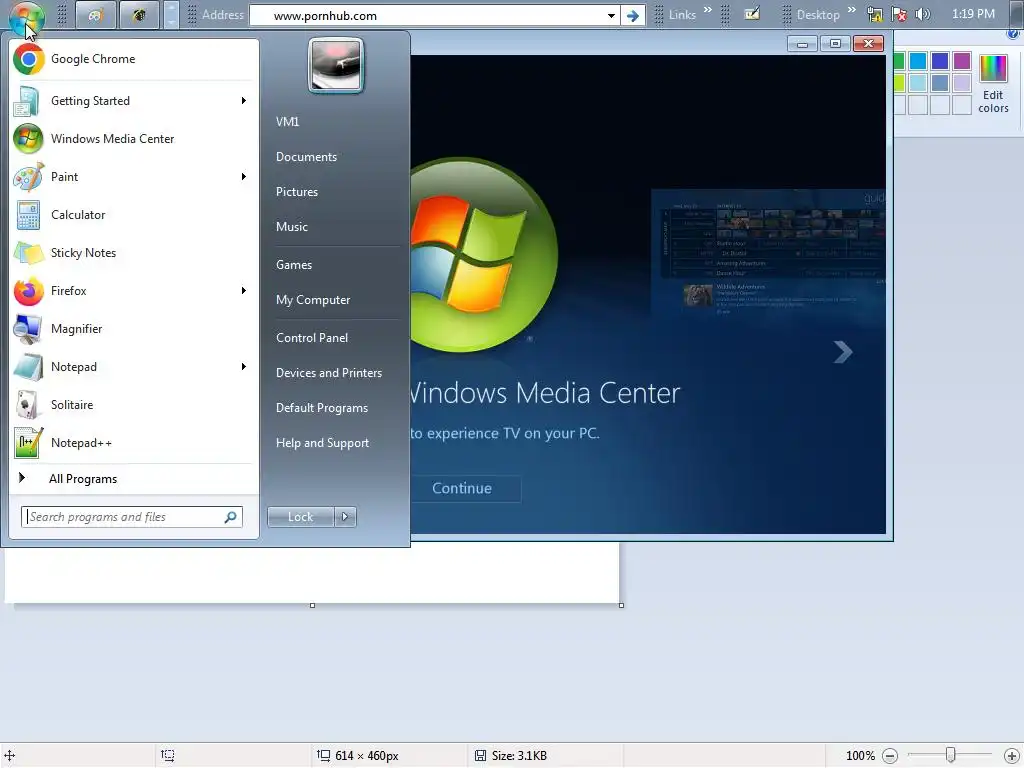Open My Computer from Start menu
This screenshot has width=1024, height=768.
pyautogui.click(x=313, y=300)
